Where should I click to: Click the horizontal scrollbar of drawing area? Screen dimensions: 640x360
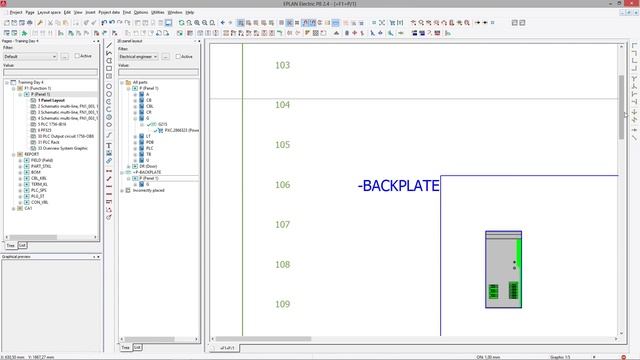[x=263, y=339]
